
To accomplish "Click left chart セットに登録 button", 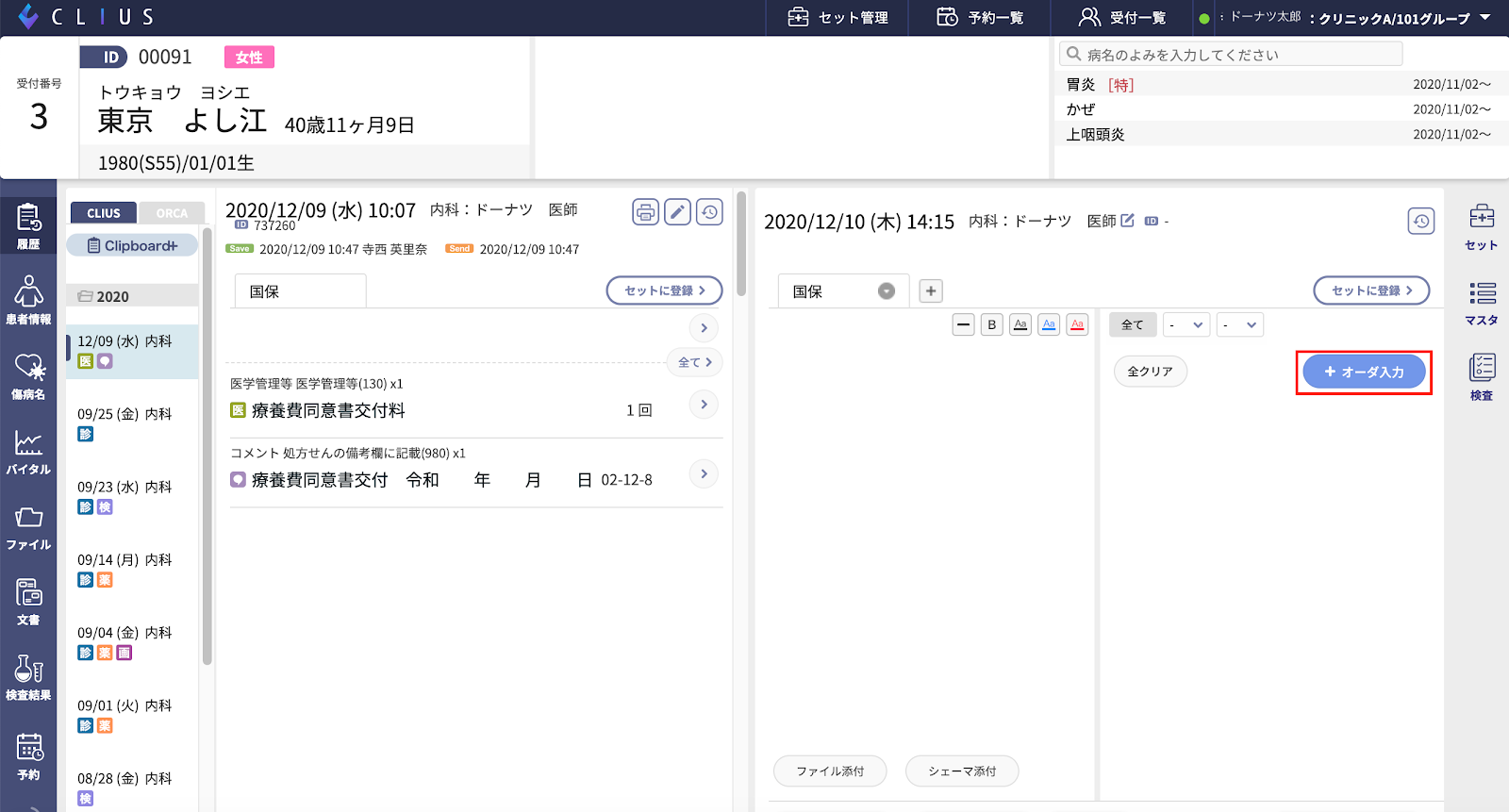I will click(x=664, y=290).
